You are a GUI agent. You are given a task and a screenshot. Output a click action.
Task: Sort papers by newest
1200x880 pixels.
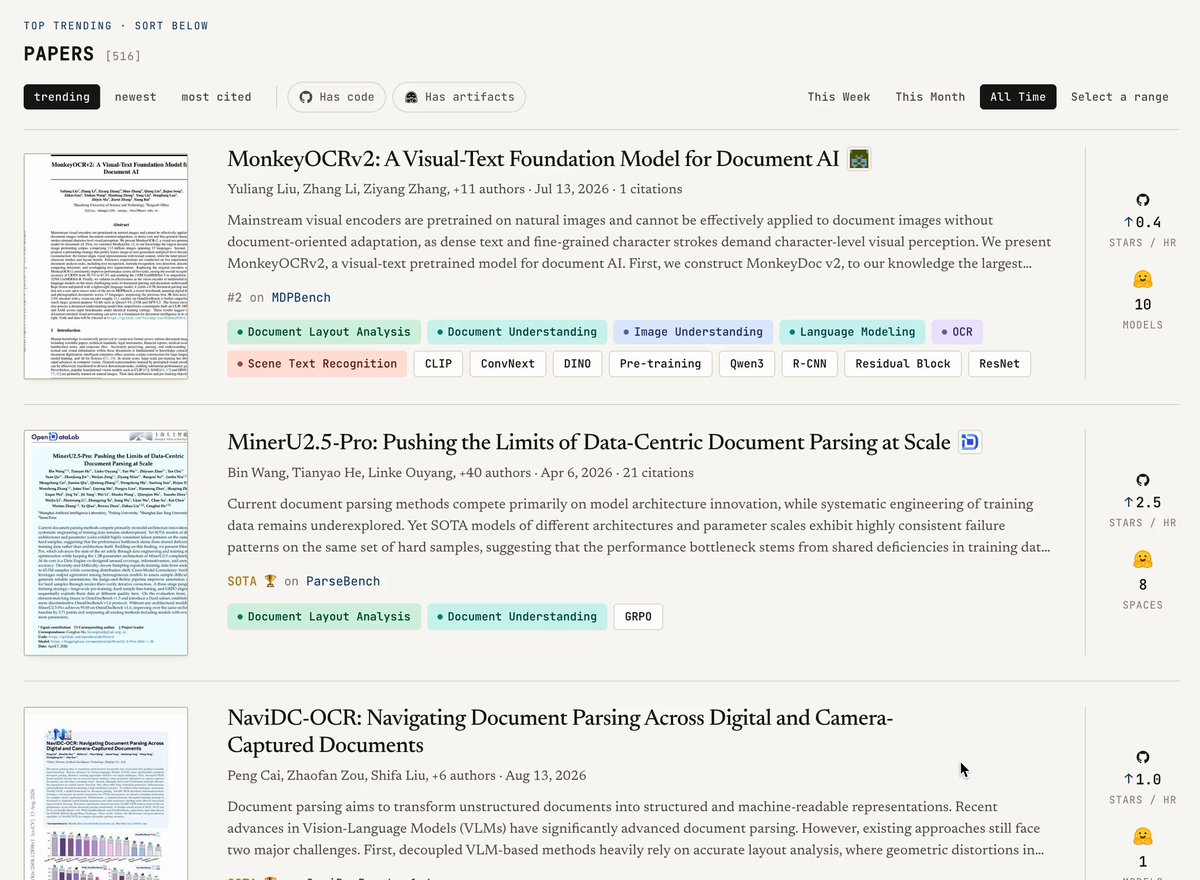(x=136, y=97)
